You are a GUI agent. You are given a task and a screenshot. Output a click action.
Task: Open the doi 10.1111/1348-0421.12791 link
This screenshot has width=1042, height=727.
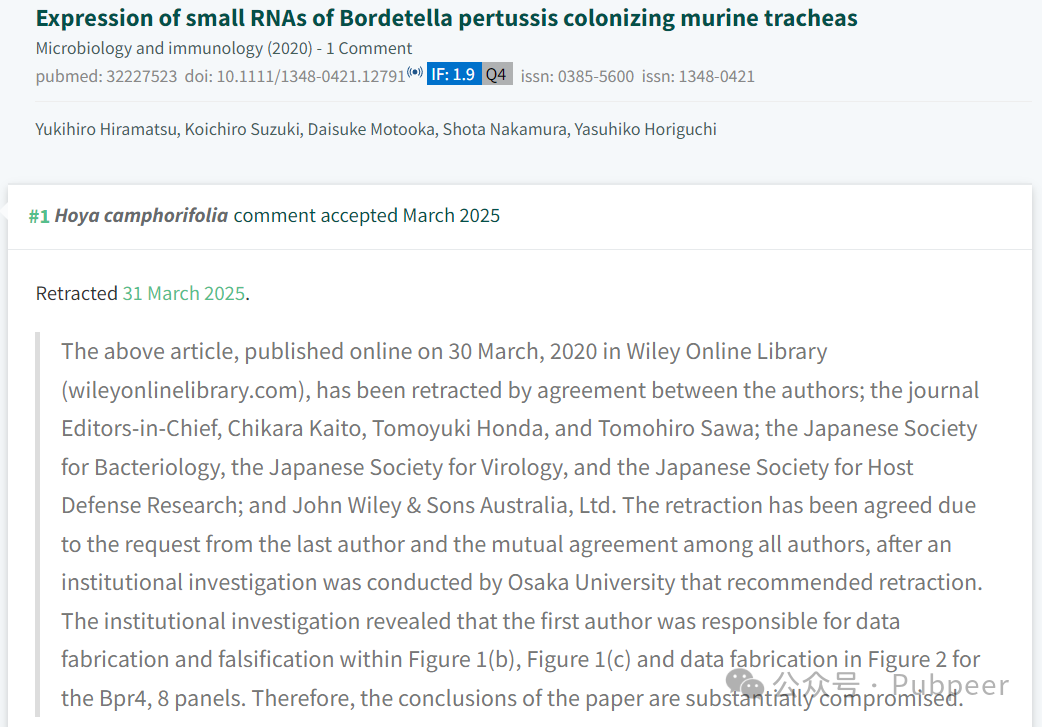tap(295, 76)
